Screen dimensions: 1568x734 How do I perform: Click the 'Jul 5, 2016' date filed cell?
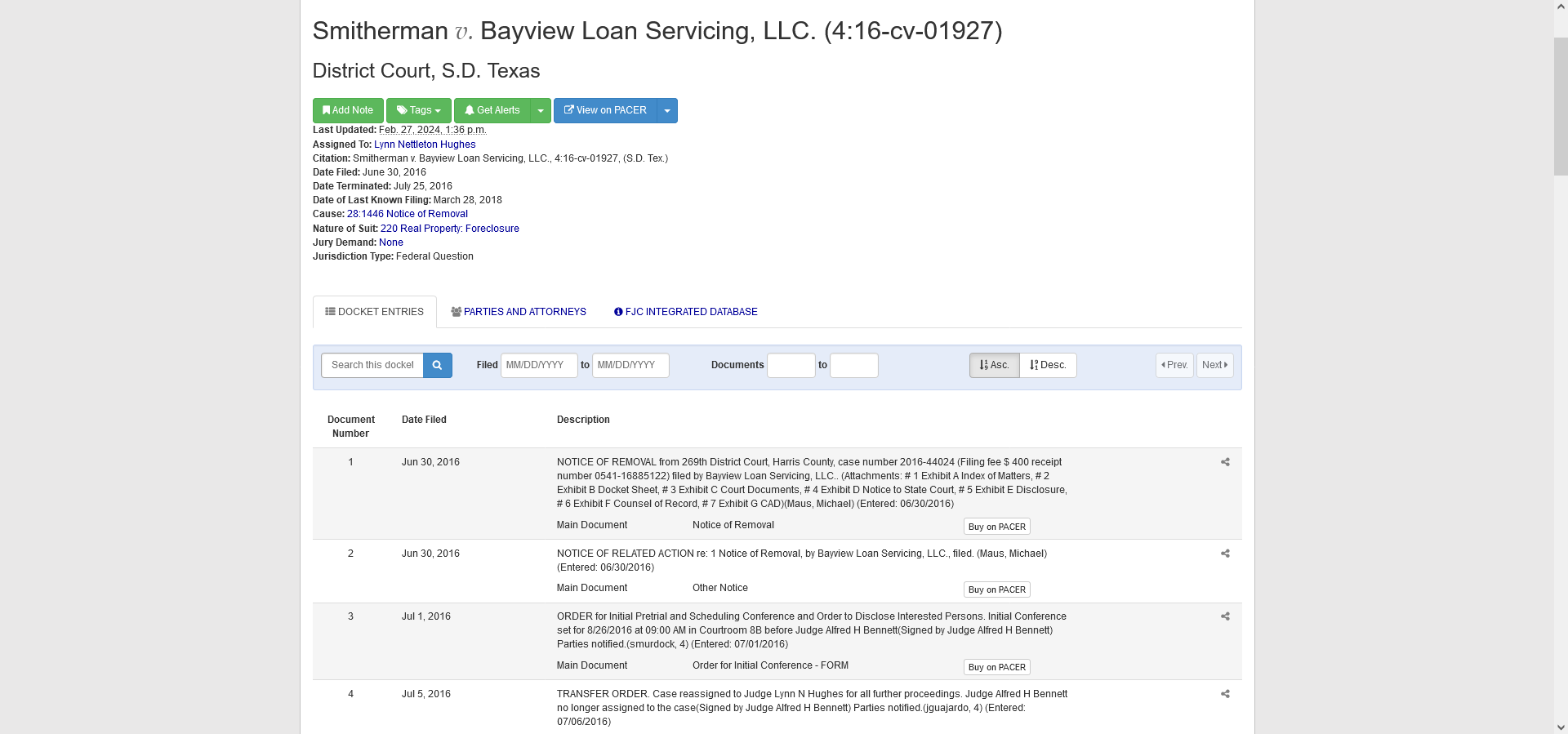tap(426, 694)
